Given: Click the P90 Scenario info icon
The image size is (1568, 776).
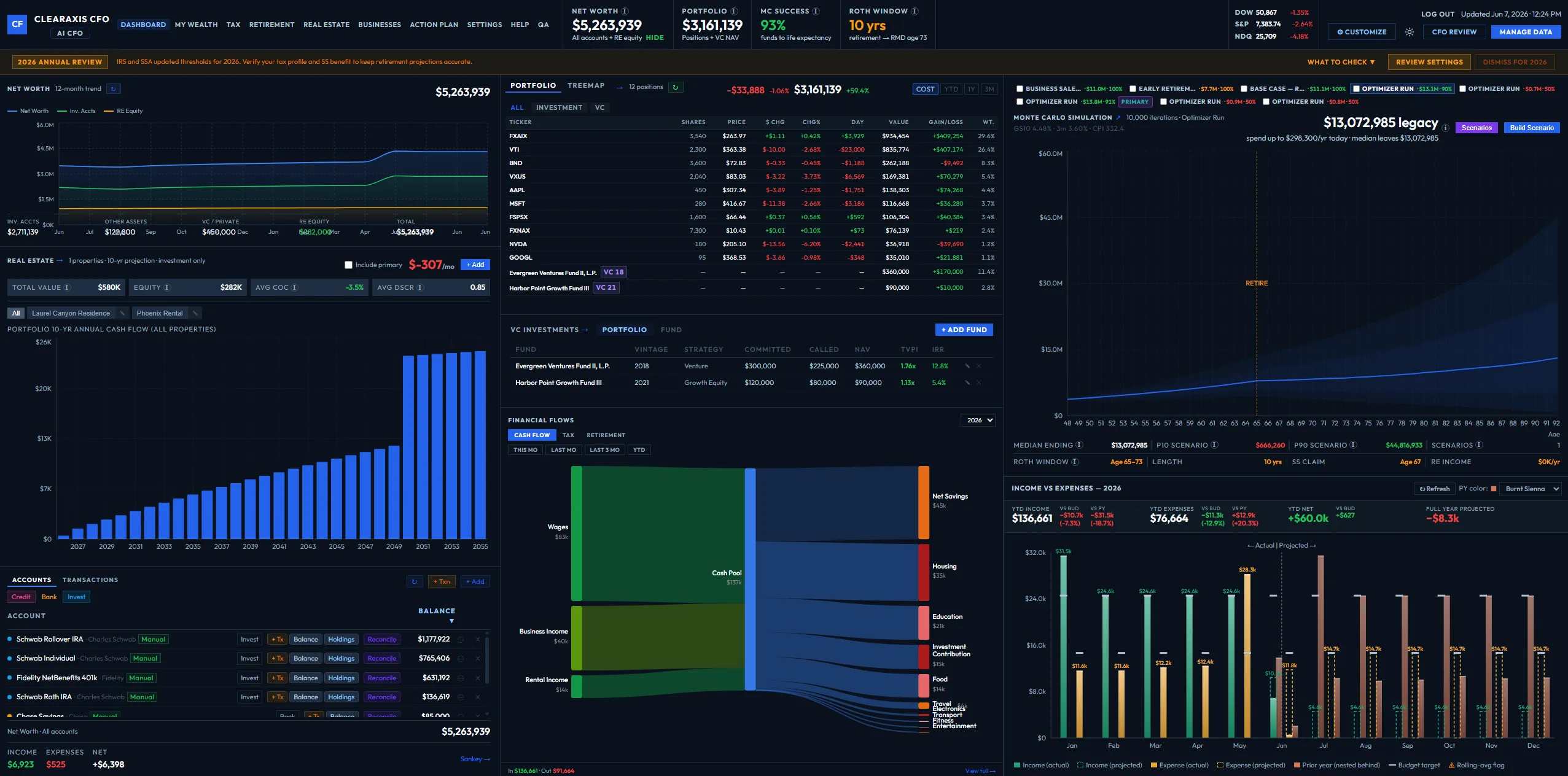Looking at the screenshot, I should pos(1354,445).
